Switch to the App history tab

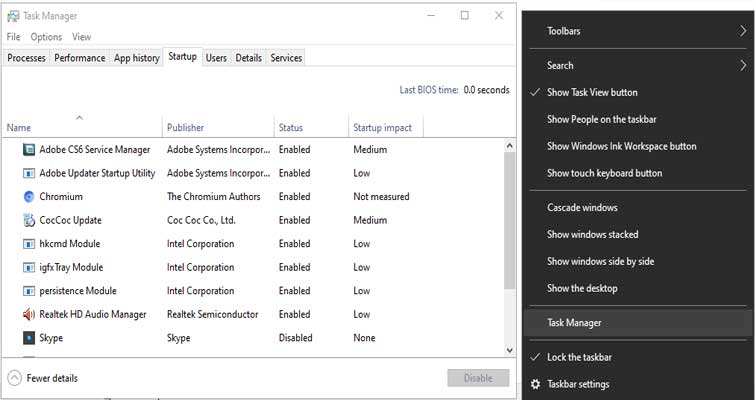pos(137,58)
